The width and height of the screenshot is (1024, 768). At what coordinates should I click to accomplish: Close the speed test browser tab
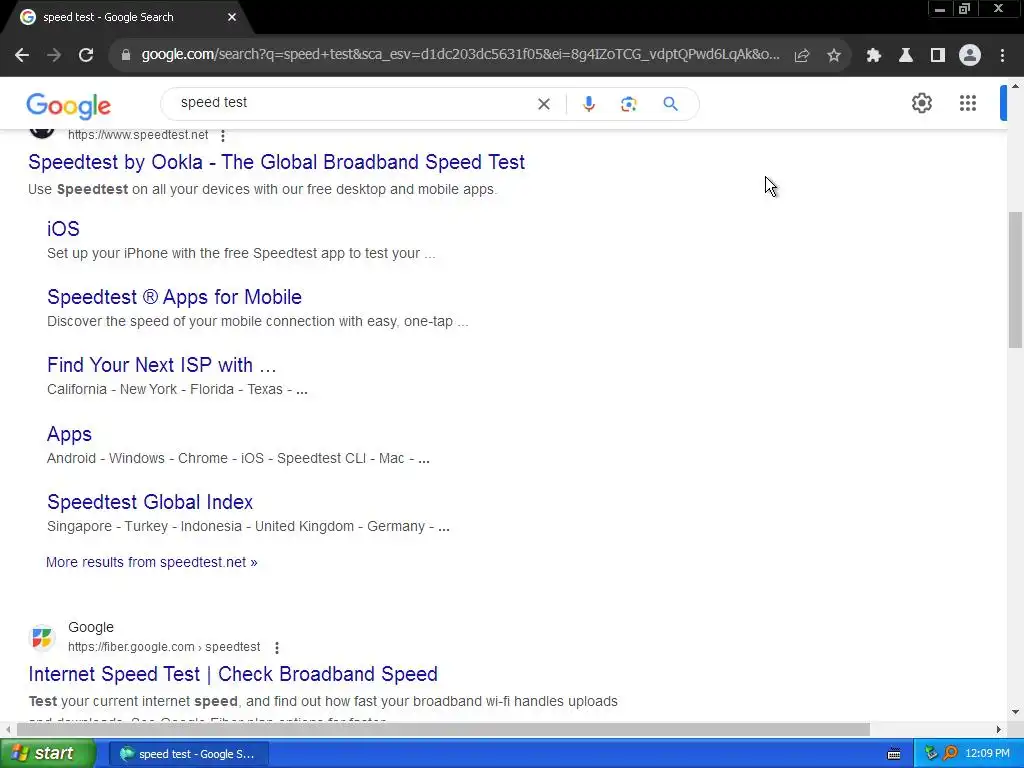(x=232, y=17)
